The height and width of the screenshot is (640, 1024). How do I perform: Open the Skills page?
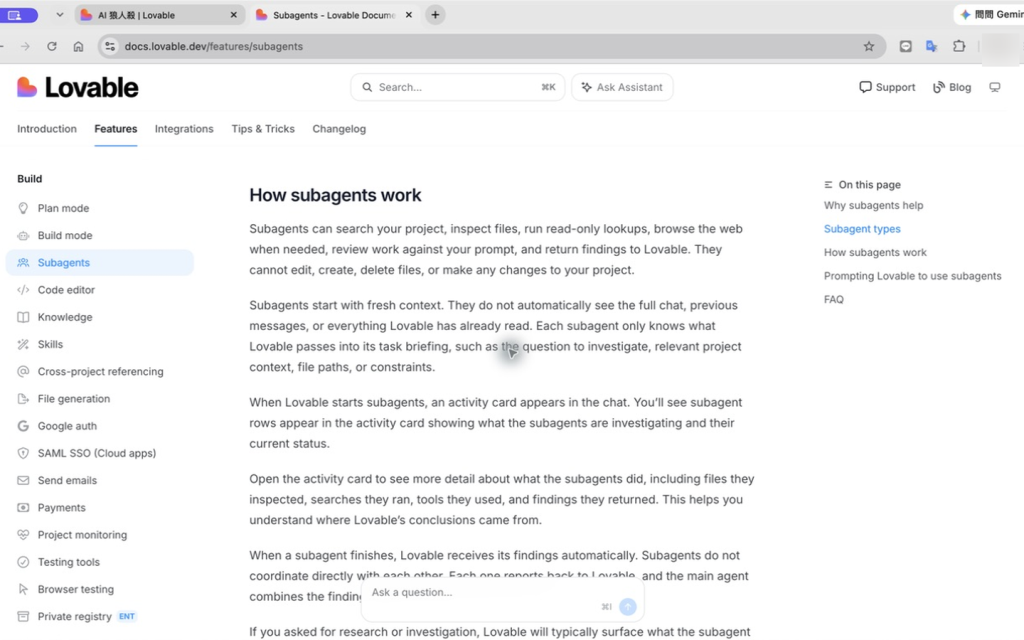[x=50, y=344]
